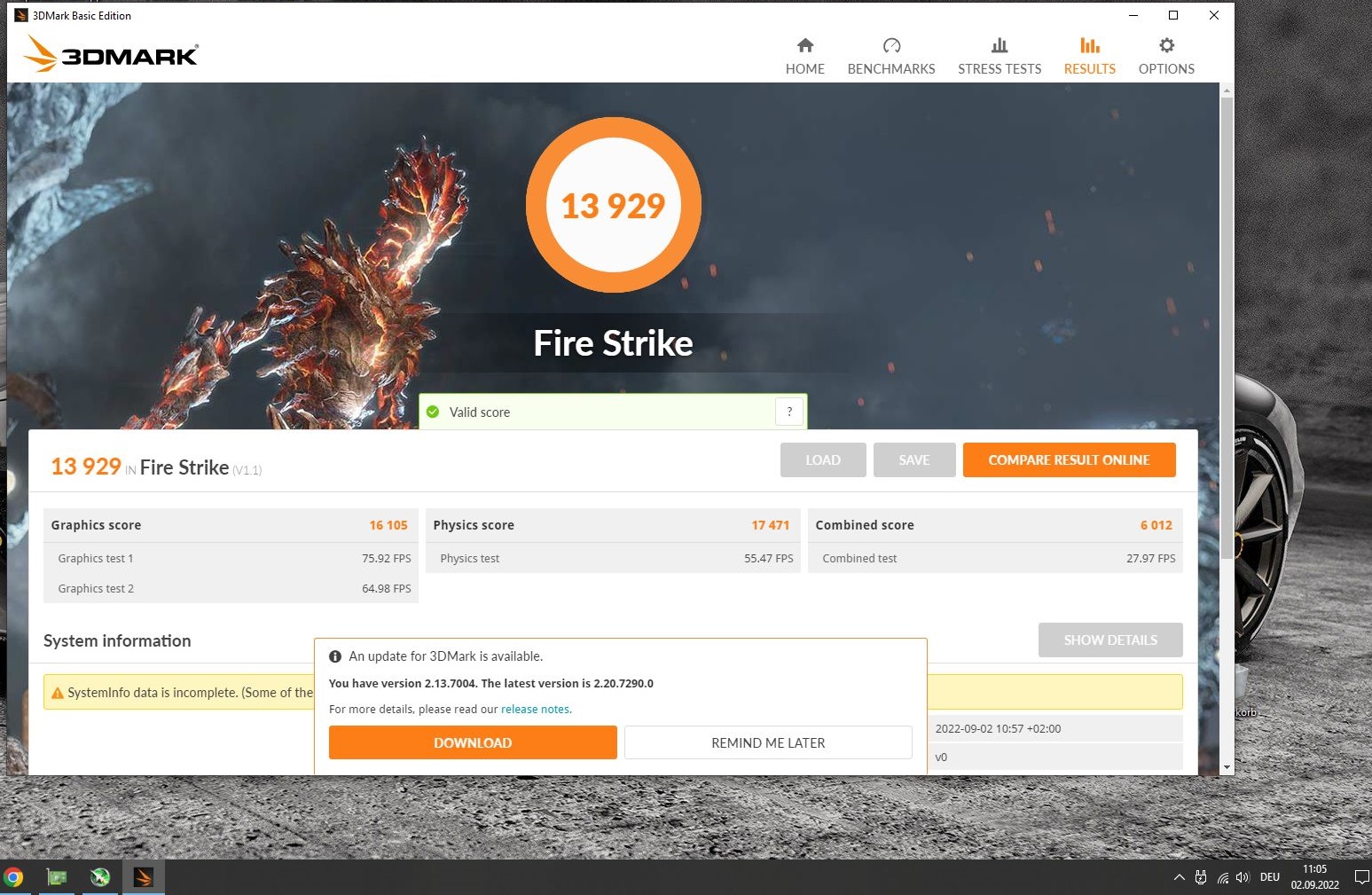Open the volume speaker tray icon
The width and height of the screenshot is (1372, 895).
[x=1243, y=877]
